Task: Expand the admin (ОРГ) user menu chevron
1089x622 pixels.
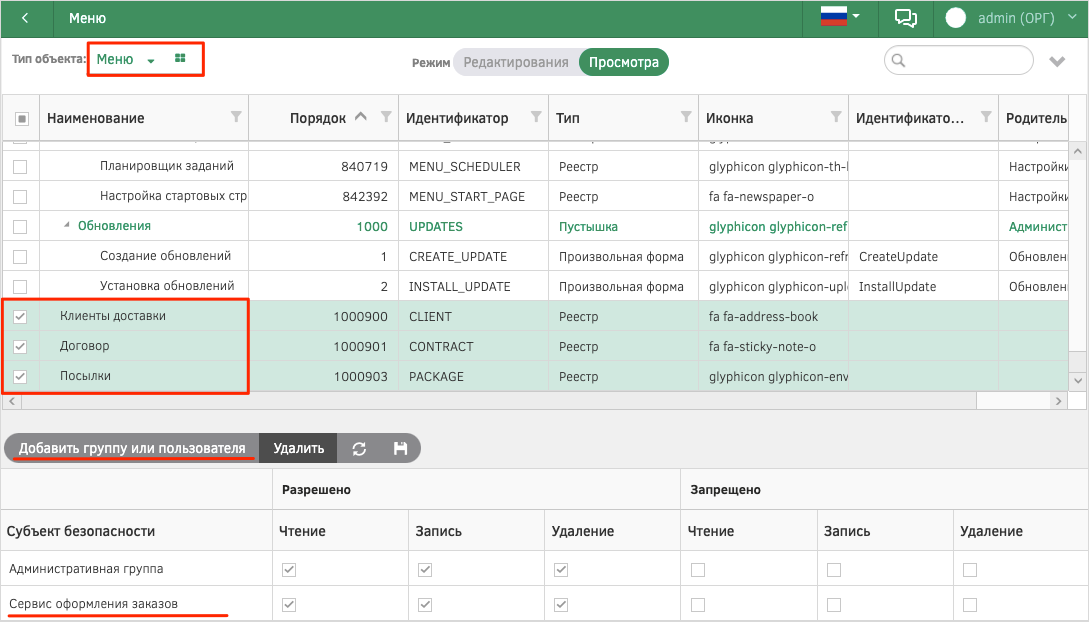Action: 1072,17
